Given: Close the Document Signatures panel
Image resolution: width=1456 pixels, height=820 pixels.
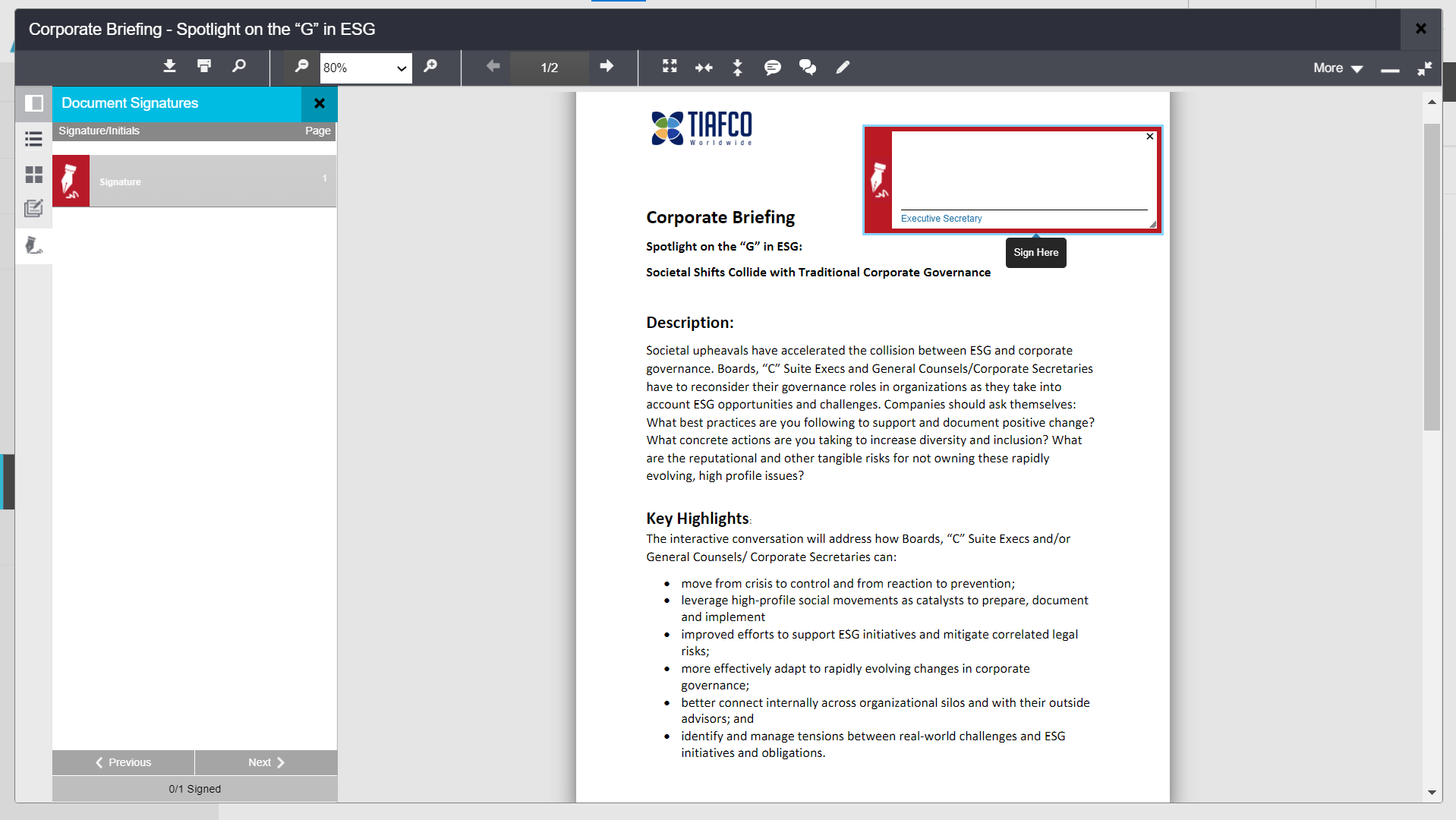Looking at the screenshot, I should pos(320,103).
